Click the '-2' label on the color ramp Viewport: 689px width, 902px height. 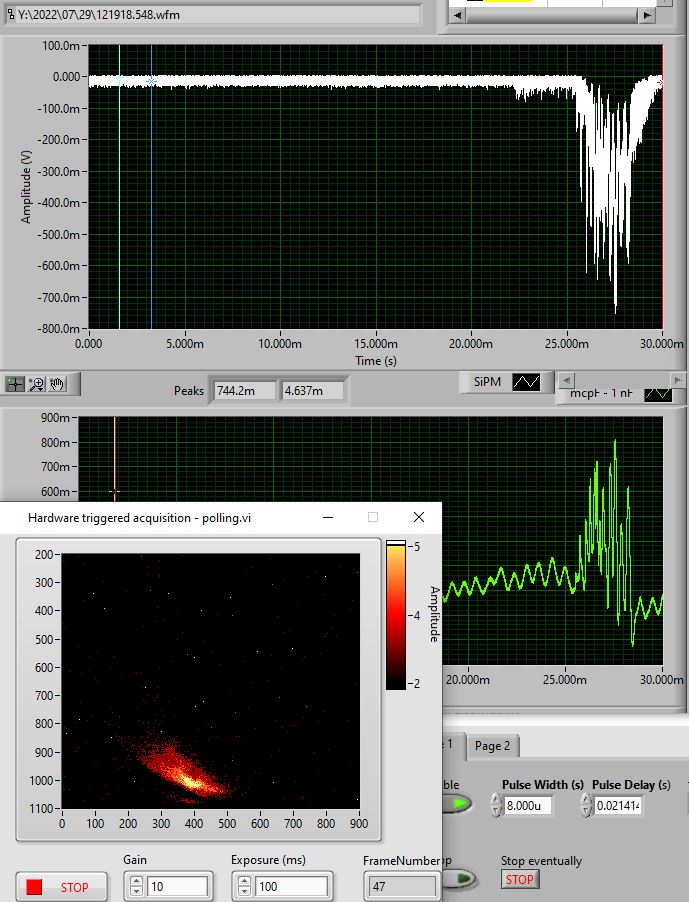click(x=414, y=683)
